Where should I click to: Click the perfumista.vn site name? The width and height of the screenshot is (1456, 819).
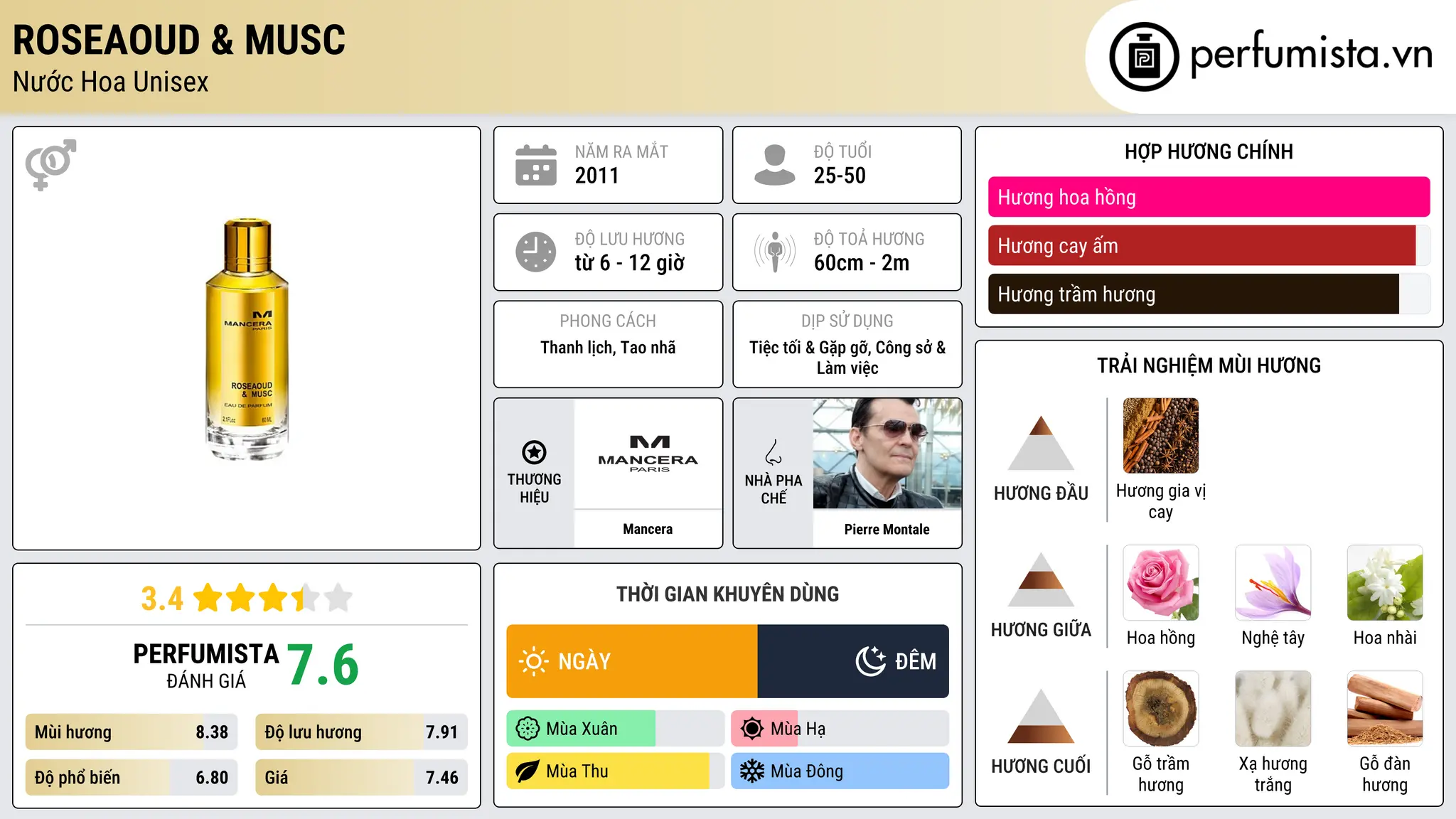[x=1312, y=54]
